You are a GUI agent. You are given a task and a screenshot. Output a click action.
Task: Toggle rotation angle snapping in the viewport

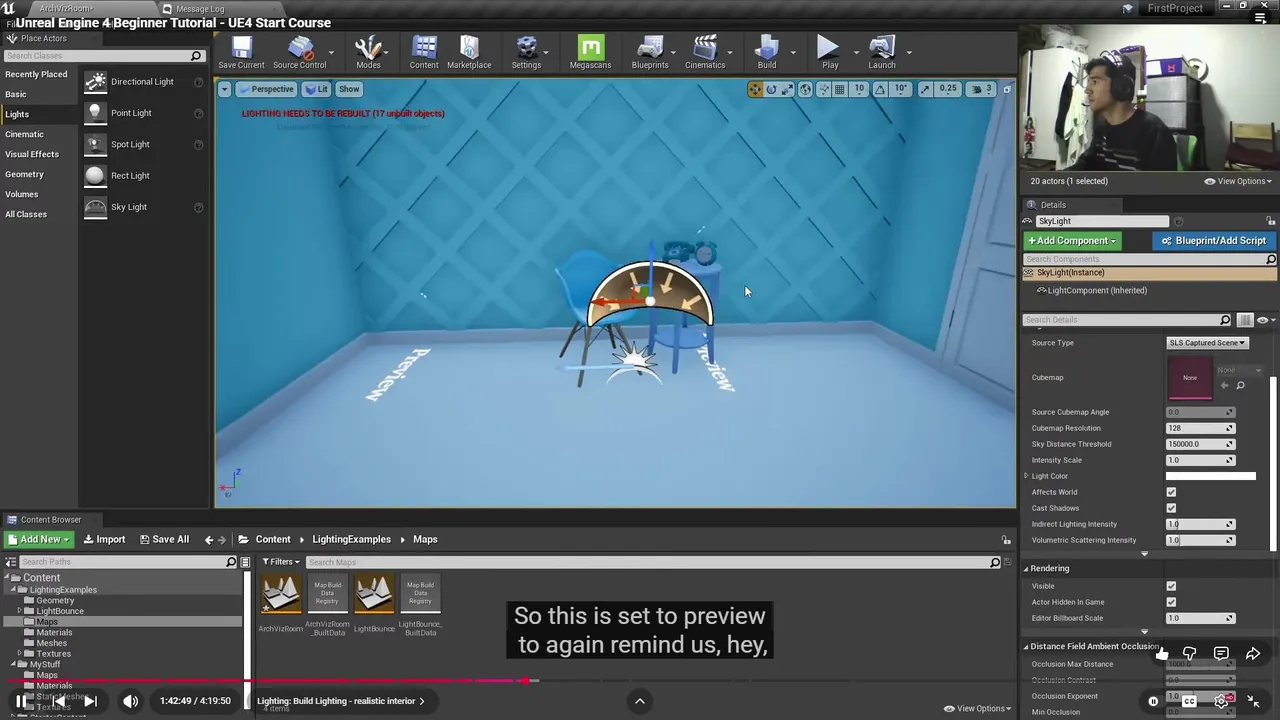point(880,89)
